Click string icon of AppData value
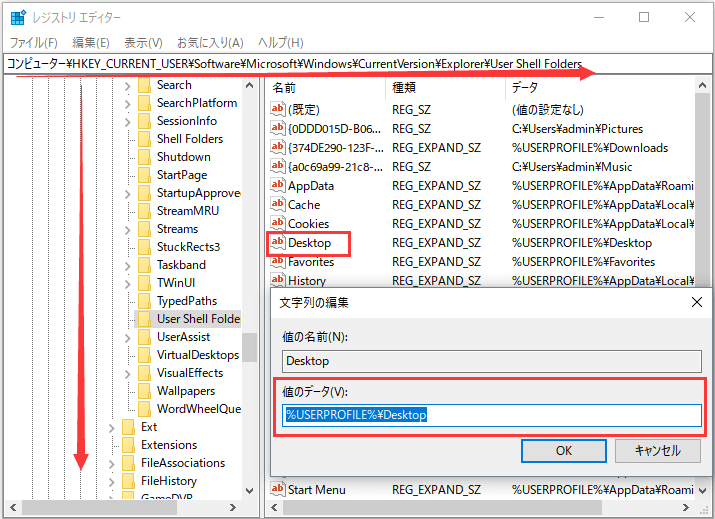 [277, 186]
